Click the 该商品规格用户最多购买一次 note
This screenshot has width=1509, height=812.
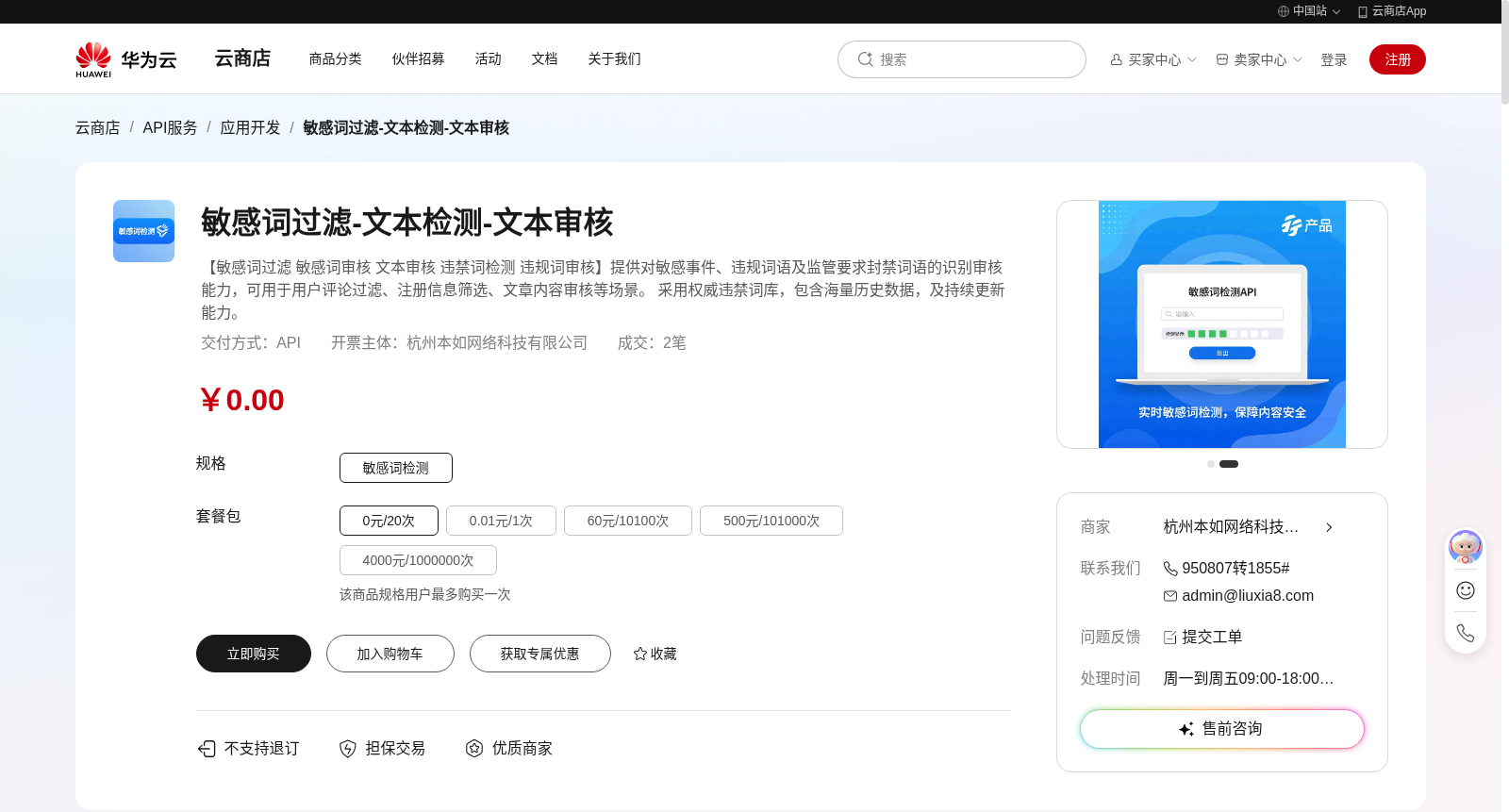click(x=425, y=595)
